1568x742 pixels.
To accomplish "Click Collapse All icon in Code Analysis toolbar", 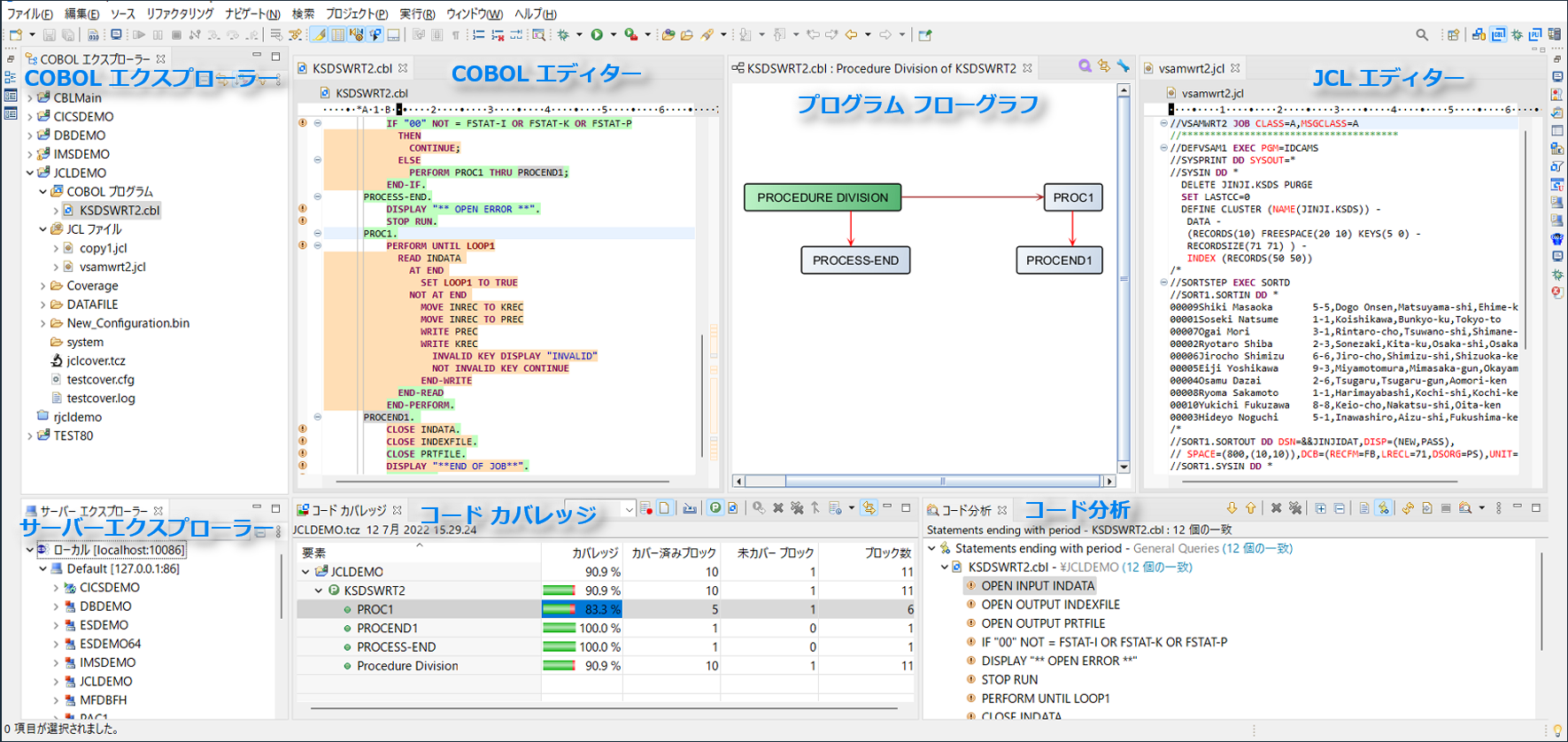I will click(1339, 508).
